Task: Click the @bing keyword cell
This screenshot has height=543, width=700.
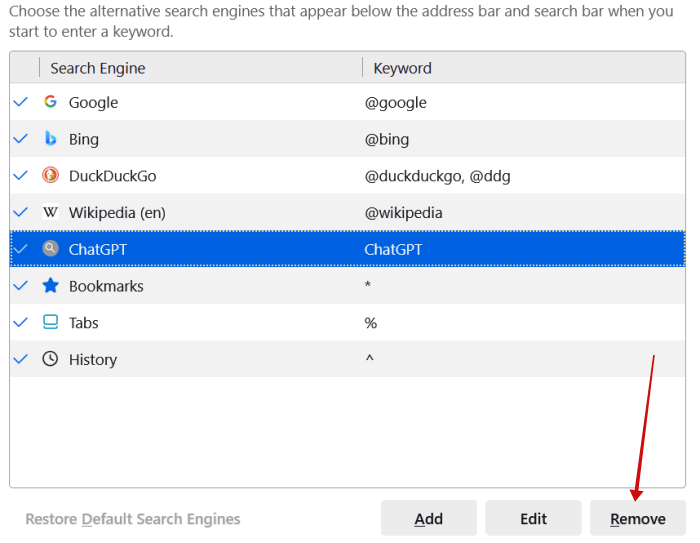Action: [x=387, y=139]
